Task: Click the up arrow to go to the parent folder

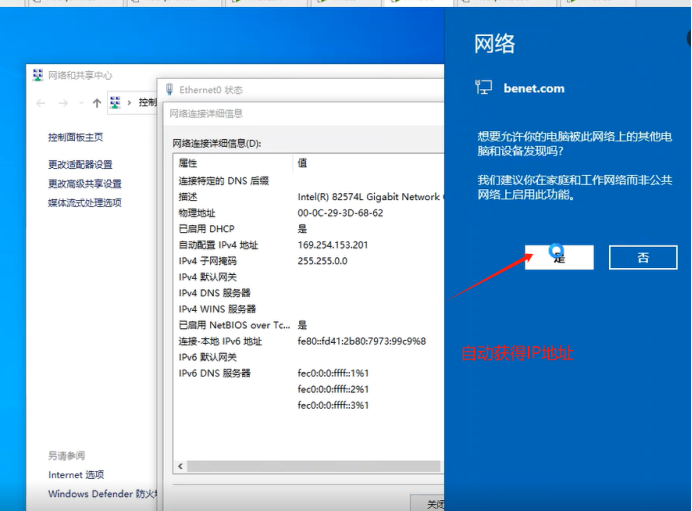Action: coord(97,103)
